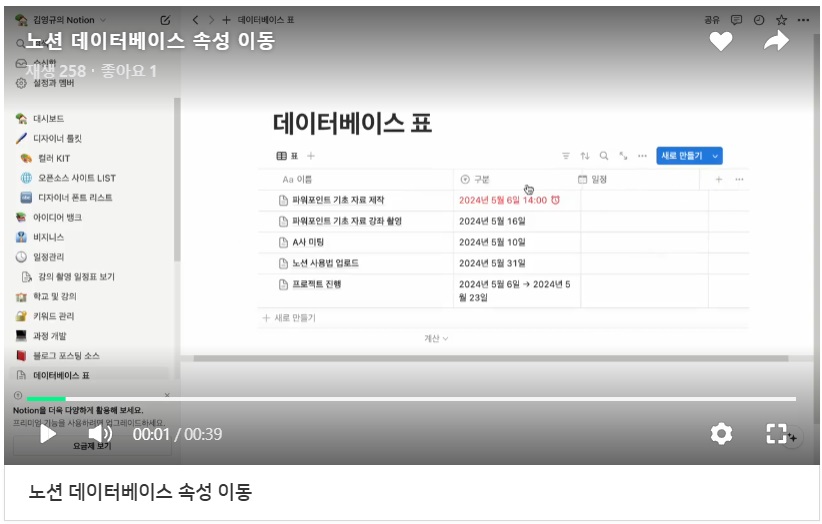Open the 계산 calculate dropdown

(x=436, y=339)
